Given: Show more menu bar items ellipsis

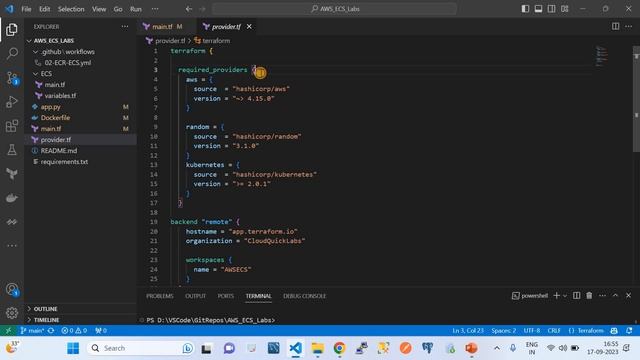Looking at the screenshot, I should [x=155, y=9].
